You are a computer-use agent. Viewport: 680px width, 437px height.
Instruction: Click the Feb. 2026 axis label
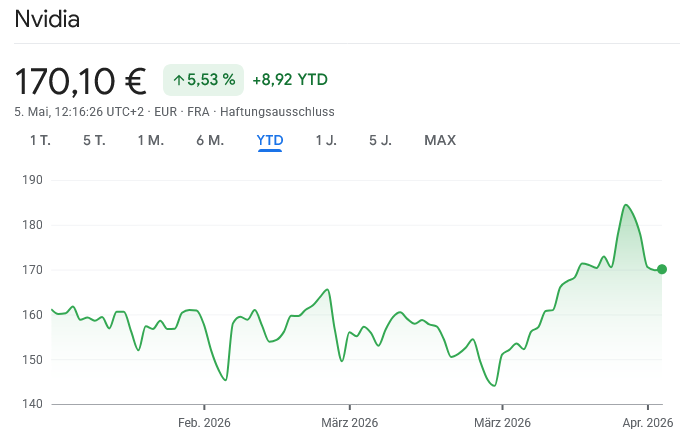[204, 423]
